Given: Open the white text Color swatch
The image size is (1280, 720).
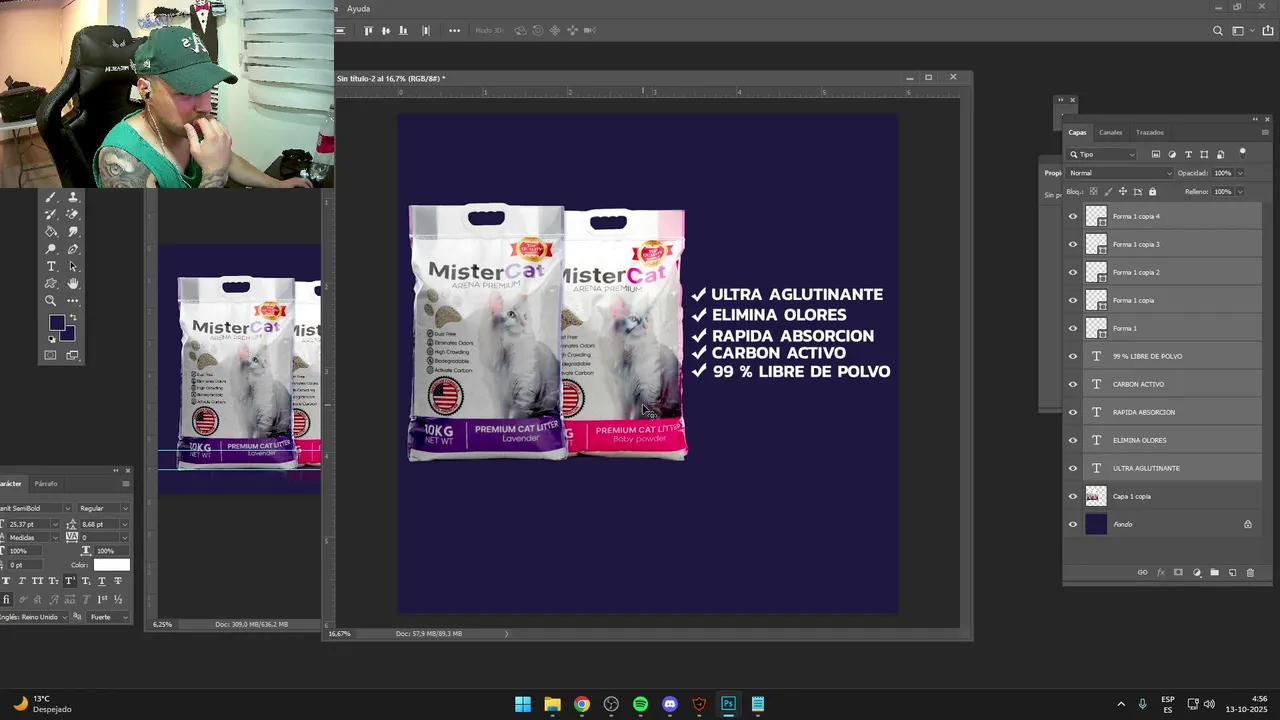Looking at the screenshot, I should pos(111,565).
